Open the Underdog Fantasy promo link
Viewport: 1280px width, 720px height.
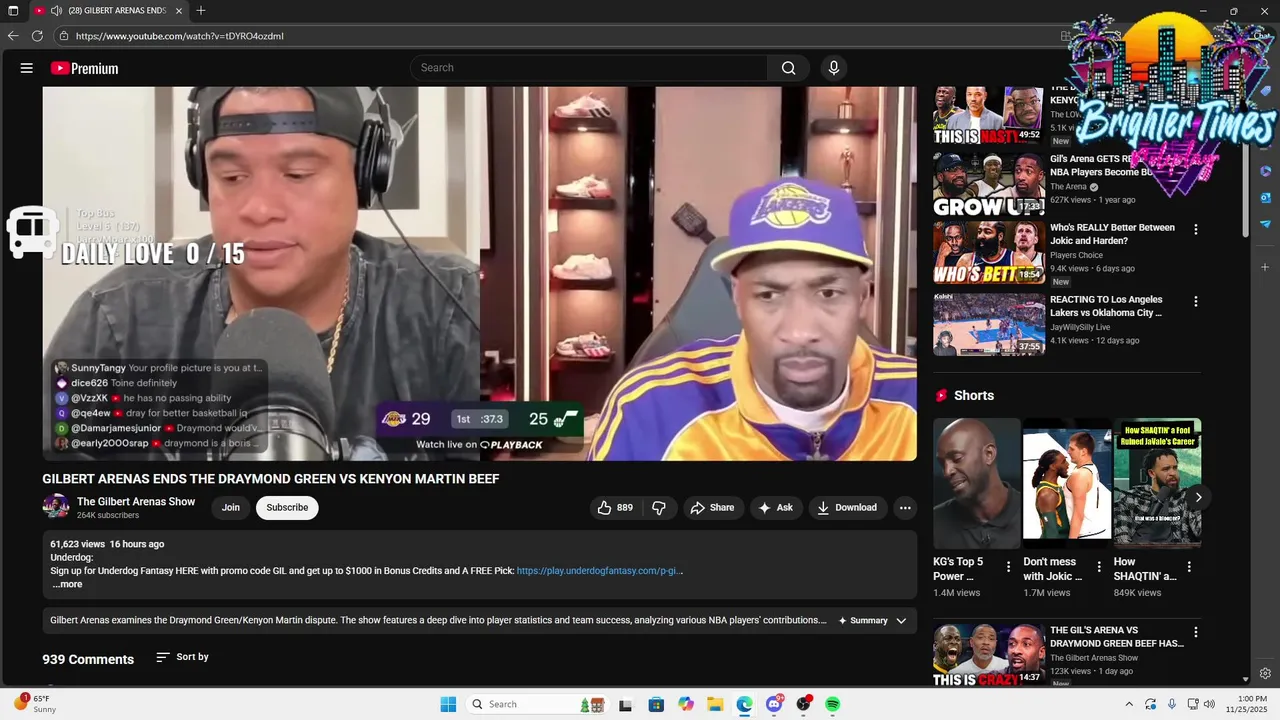pyautogui.click(x=598, y=571)
